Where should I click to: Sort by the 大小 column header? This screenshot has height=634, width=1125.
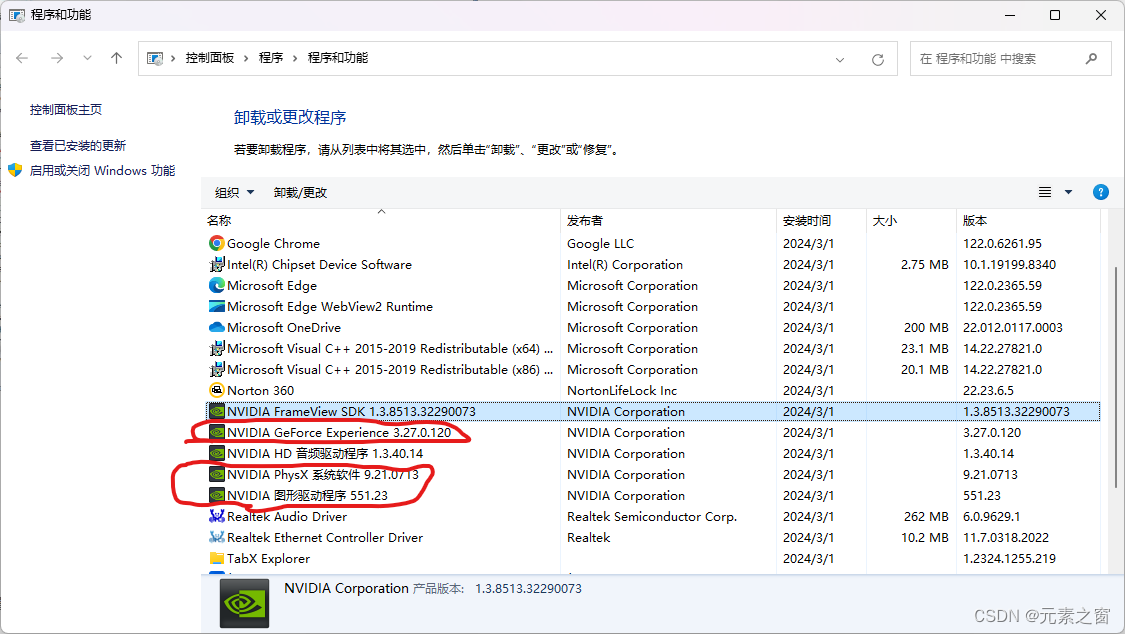911,220
